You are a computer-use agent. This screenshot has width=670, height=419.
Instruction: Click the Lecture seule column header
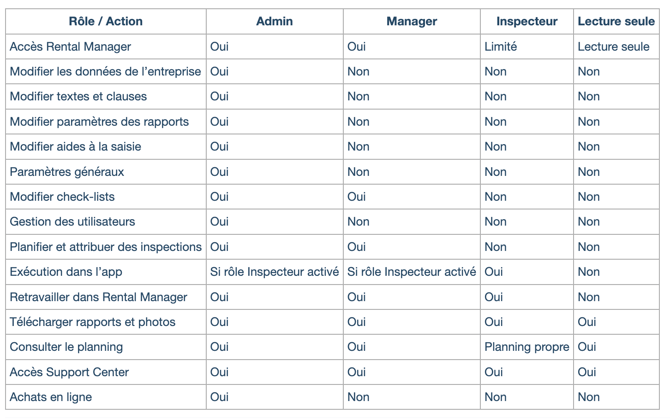click(x=616, y=21)
